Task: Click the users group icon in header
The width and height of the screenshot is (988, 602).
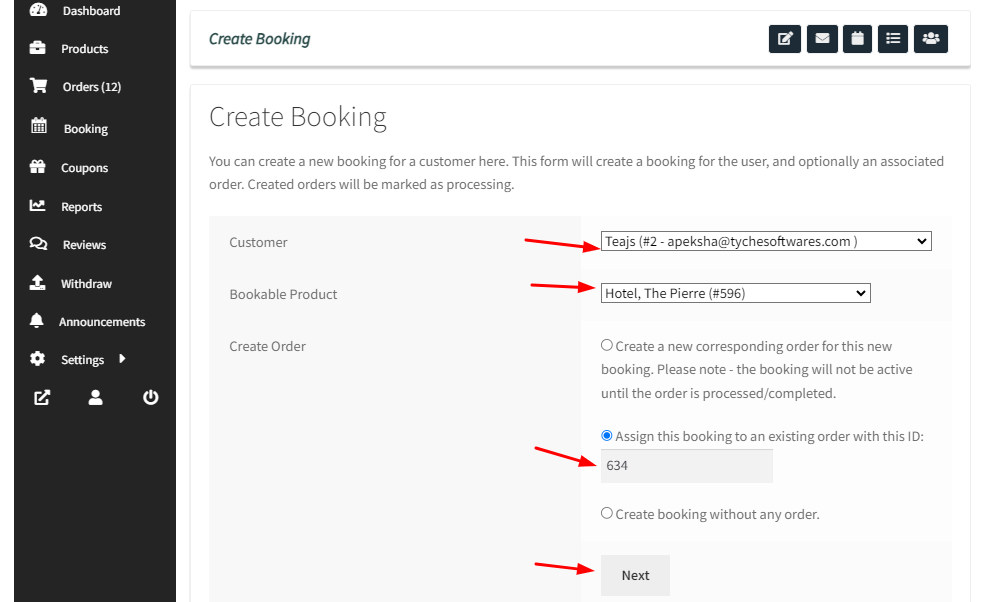Action: coord(931,38)
